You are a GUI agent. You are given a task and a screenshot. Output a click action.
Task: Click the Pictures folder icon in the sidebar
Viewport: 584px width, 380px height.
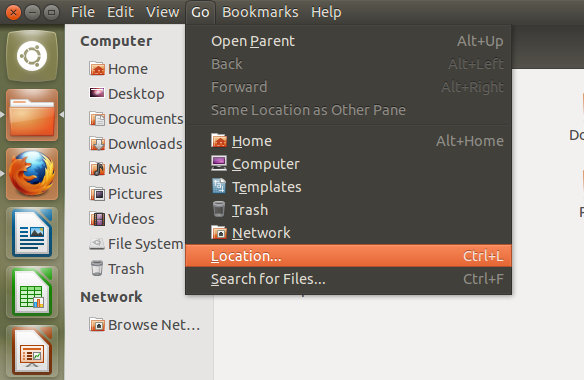click(x=97, y=194)
